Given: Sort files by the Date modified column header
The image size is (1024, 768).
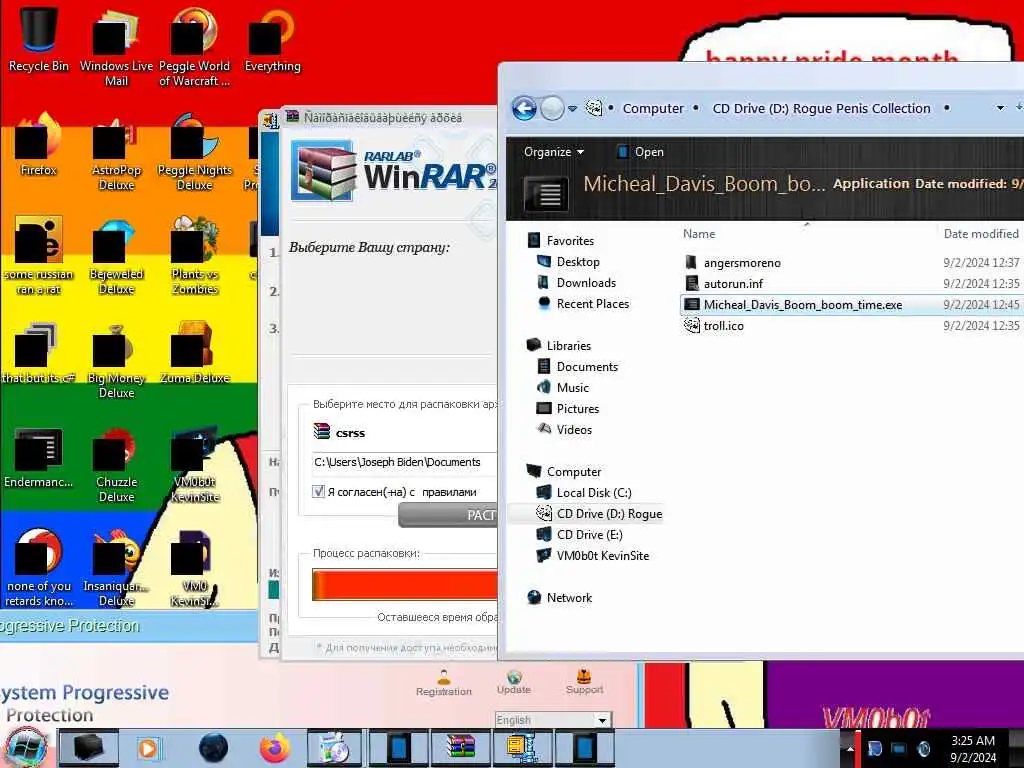Looking at the screenshot, I should (x=981, y=234).
